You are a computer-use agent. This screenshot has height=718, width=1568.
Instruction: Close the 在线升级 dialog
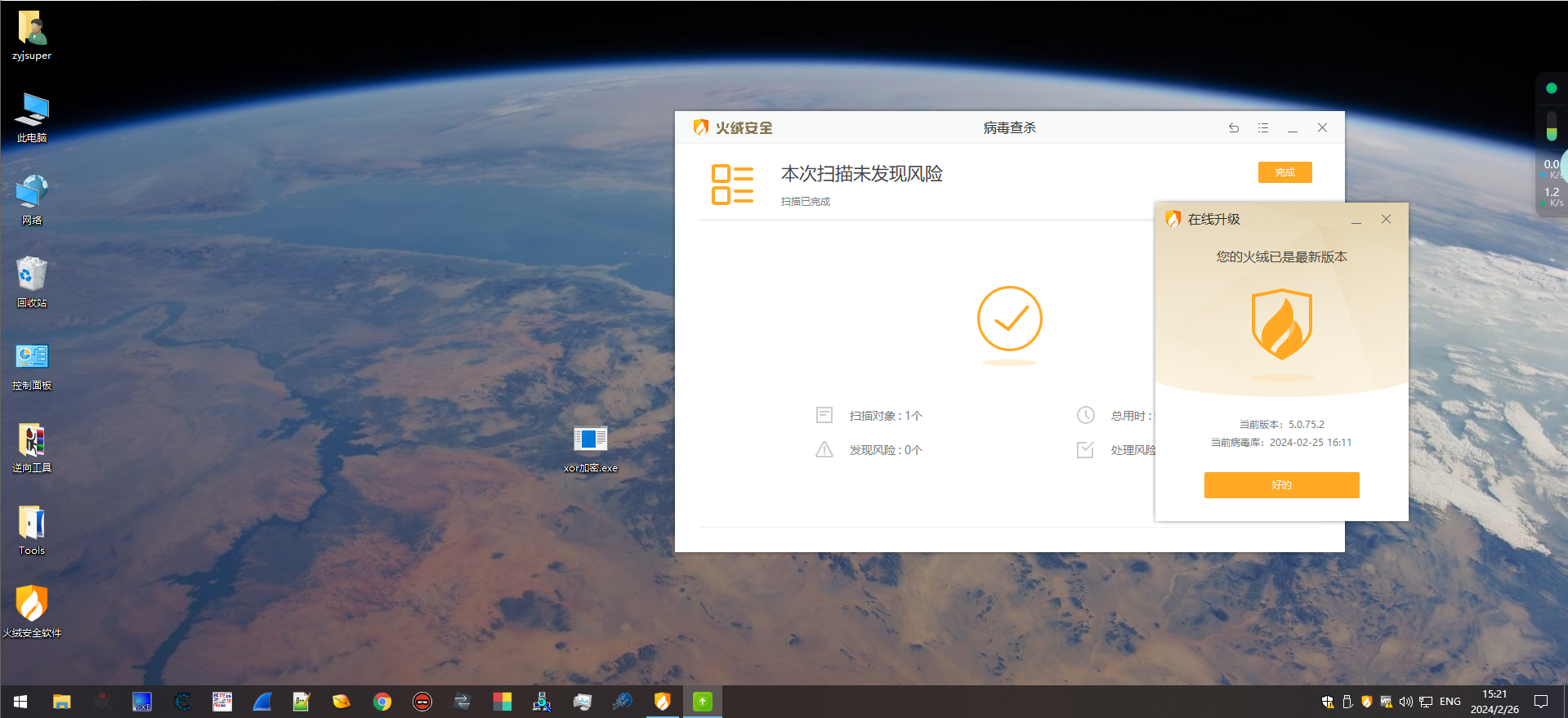[1386, 219]
